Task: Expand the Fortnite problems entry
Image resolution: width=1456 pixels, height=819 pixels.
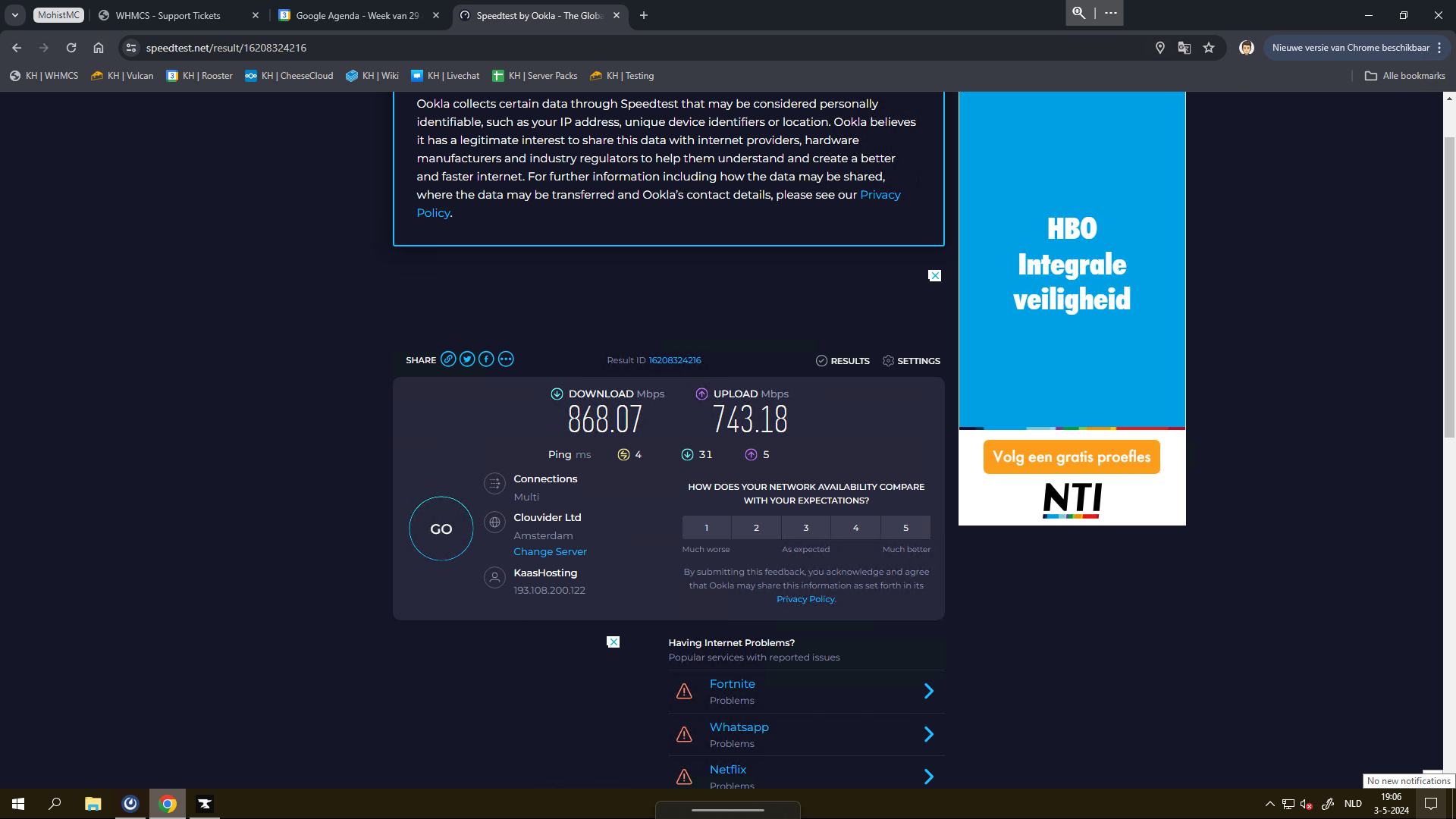Action: pyautogui.click(x=928, y=691)
